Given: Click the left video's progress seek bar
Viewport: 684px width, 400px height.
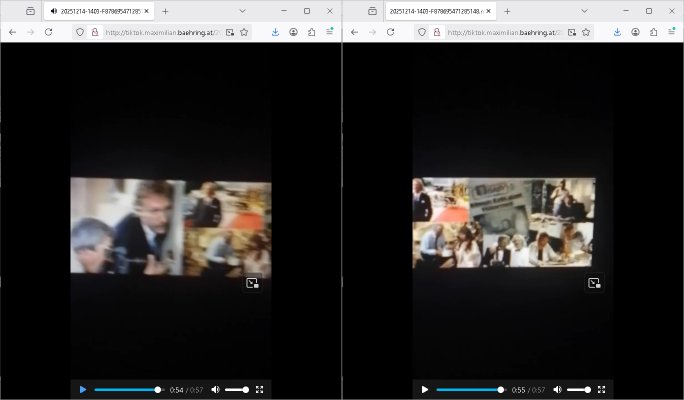Looking at the screenshot, I should click(x=127, y=389).
